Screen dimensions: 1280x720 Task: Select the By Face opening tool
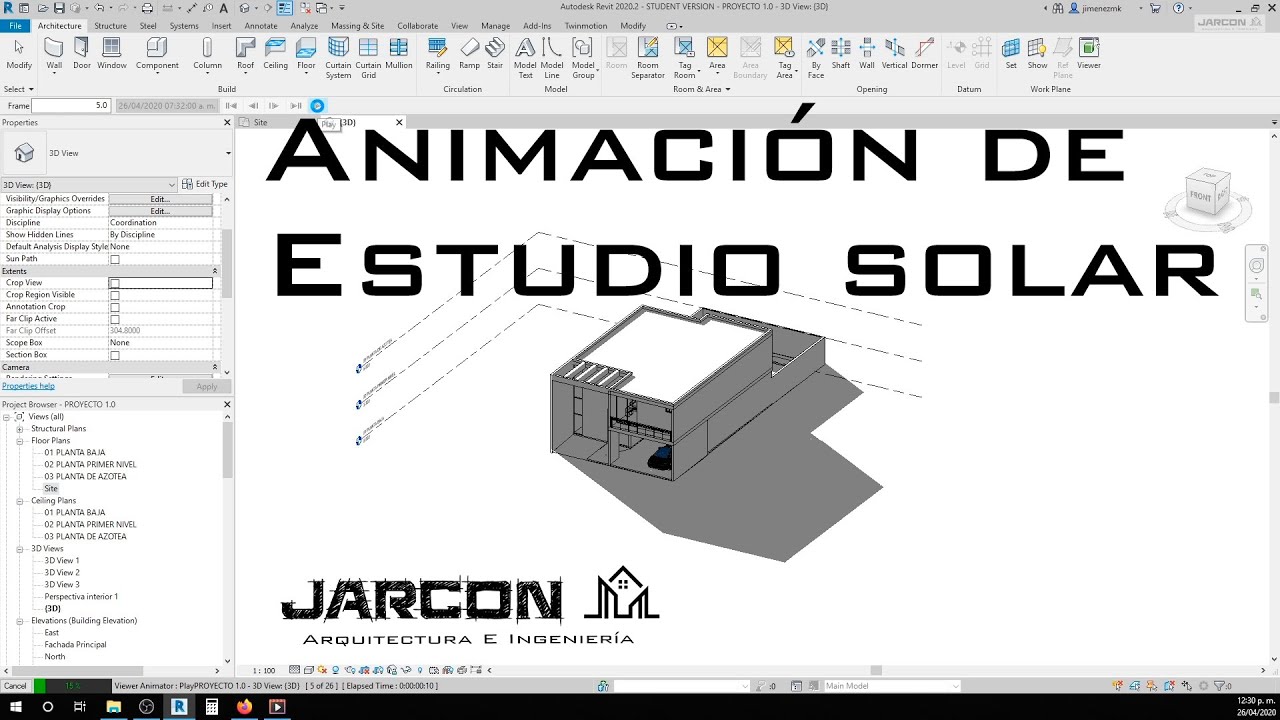pyautogui.click(x=816, y=57)
